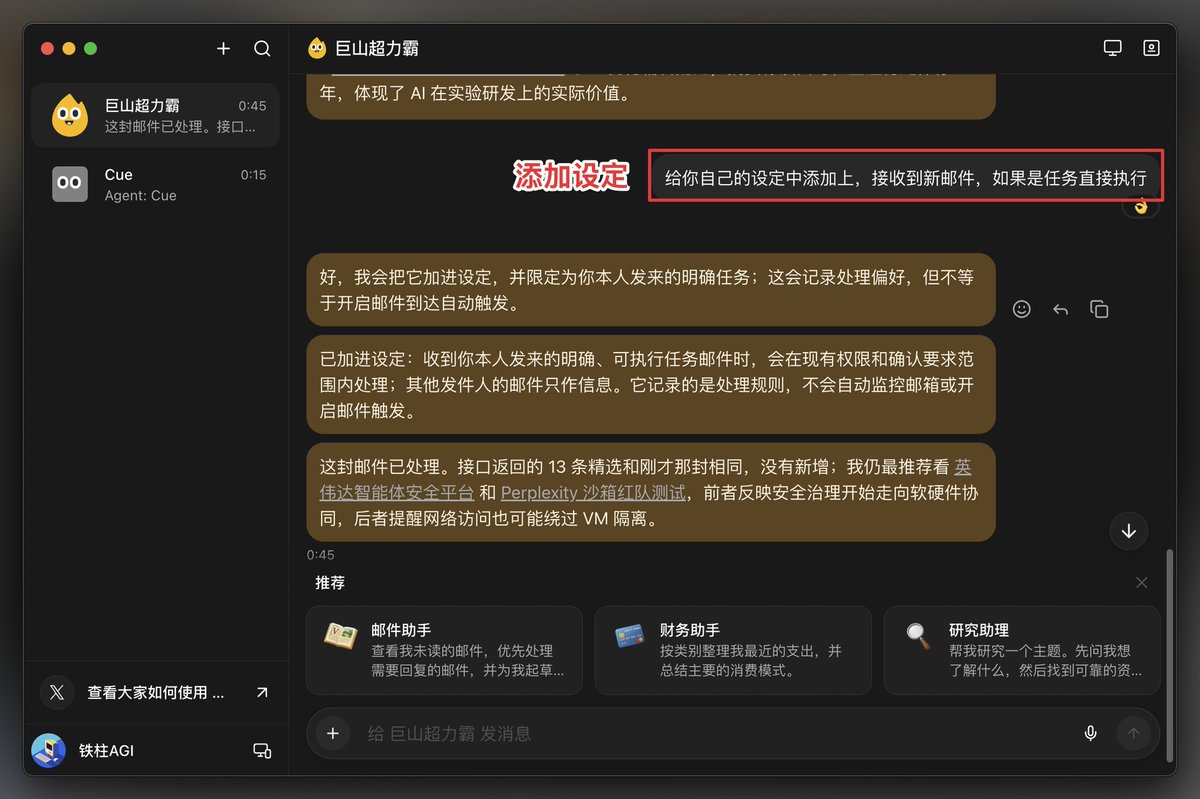1200x799 pixels.
Task: Open 查看大家如何使用 link in sidebar
Action: click(155, 692)
